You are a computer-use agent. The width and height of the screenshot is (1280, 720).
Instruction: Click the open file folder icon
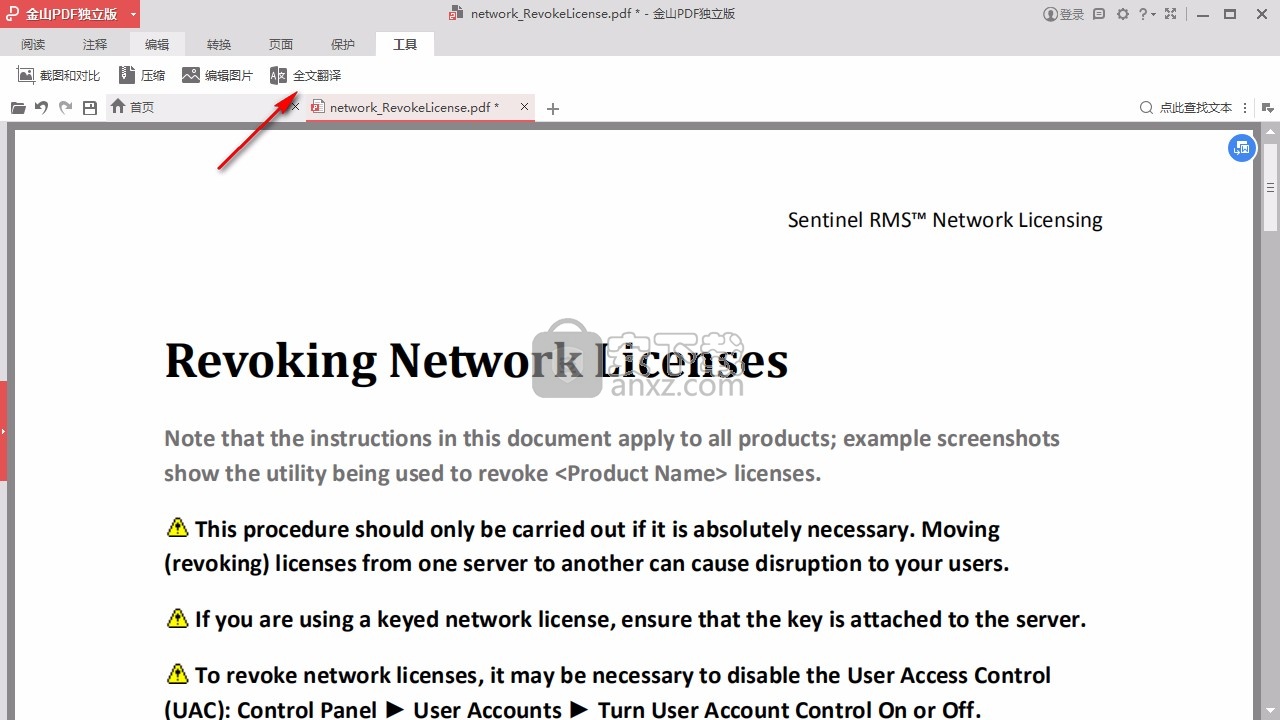[18, 108]
